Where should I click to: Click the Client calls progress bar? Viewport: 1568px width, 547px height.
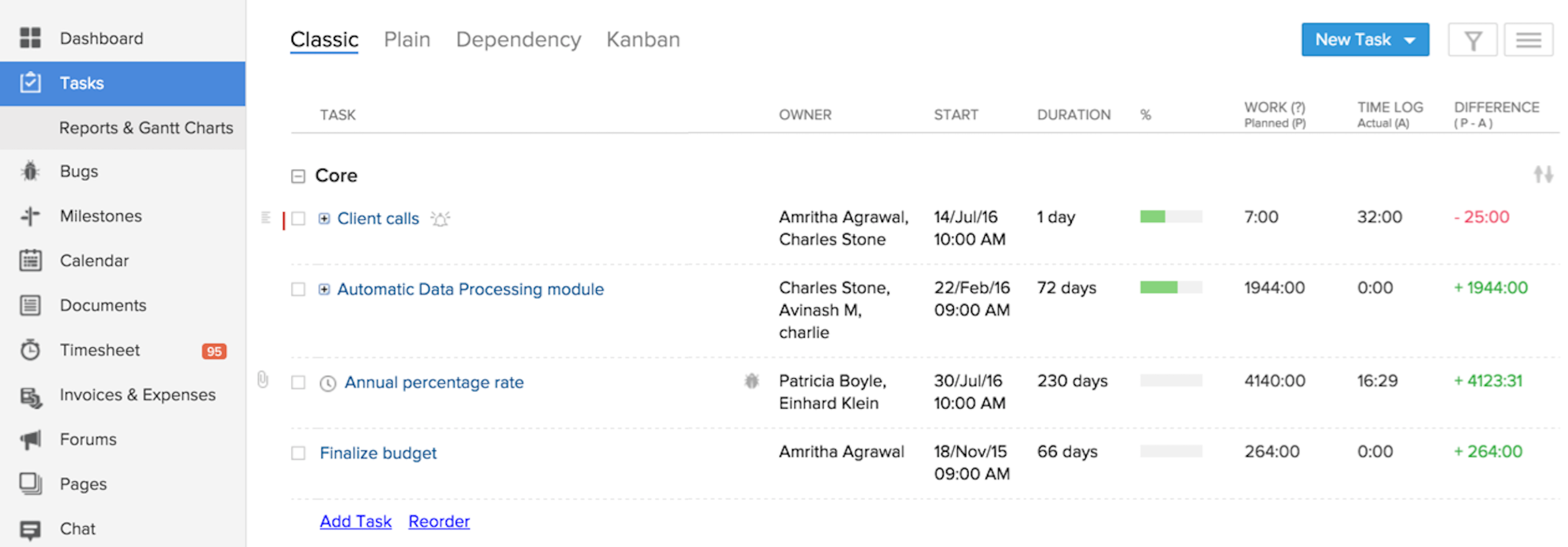click(1170, 216)
